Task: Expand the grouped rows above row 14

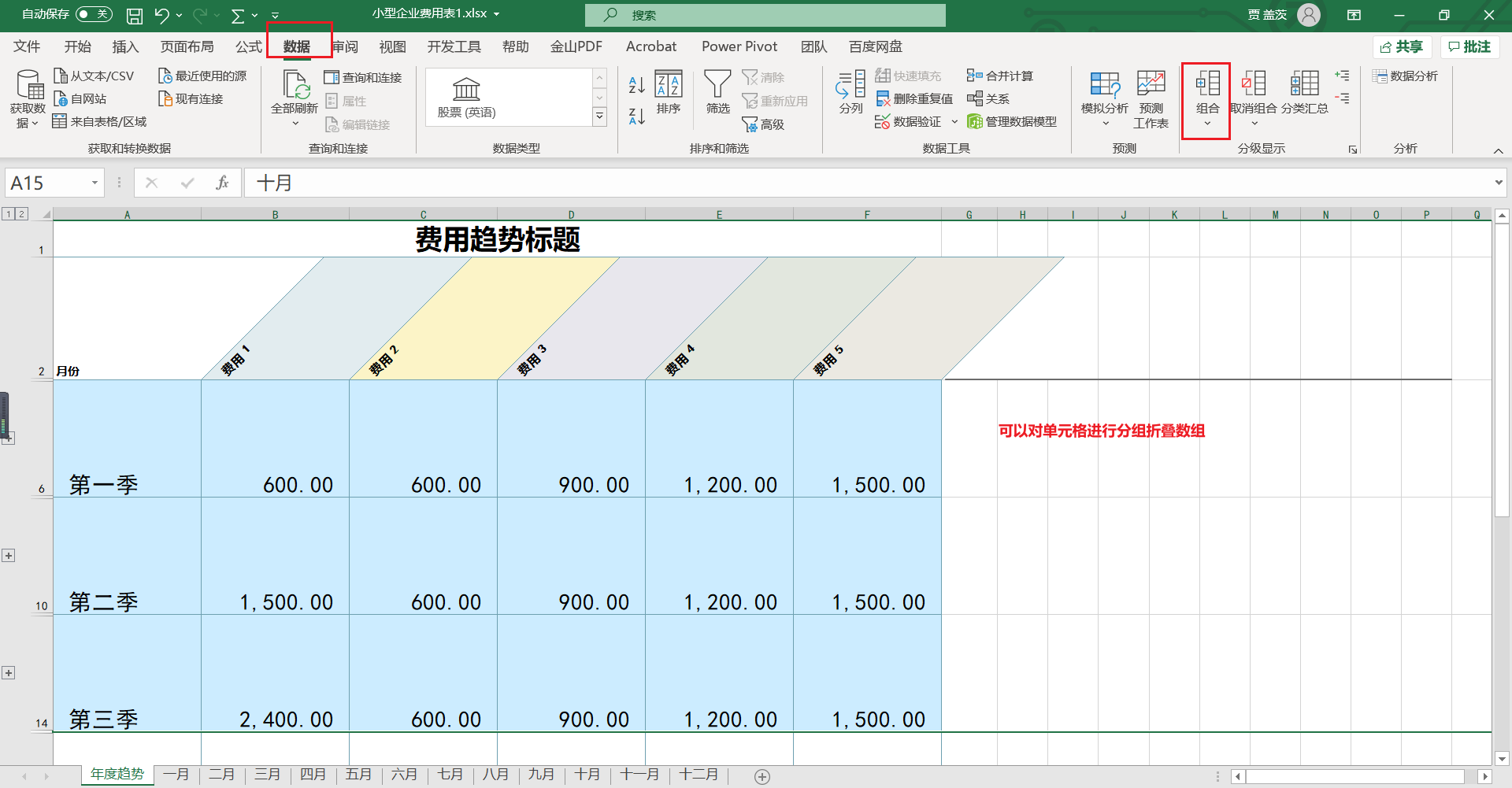Action: tap(9, 673)
